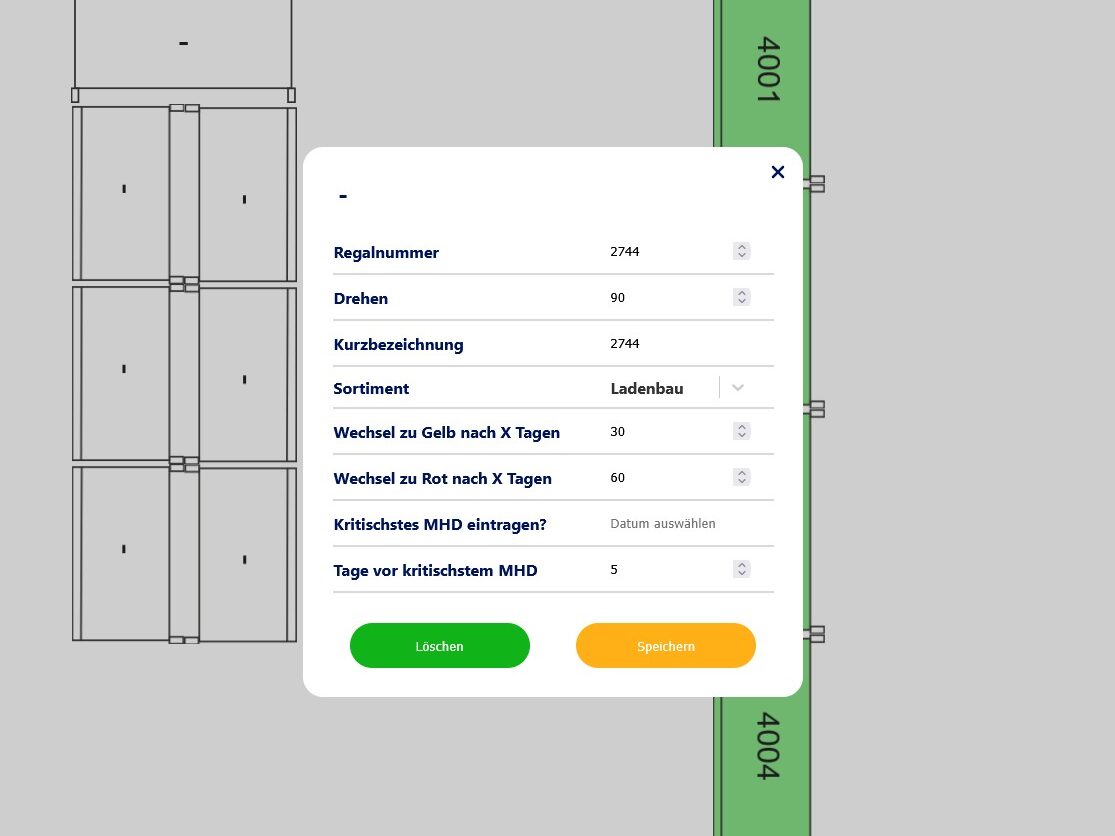
Task: Close the shelf settings dialog
Action: pos(778,172)
